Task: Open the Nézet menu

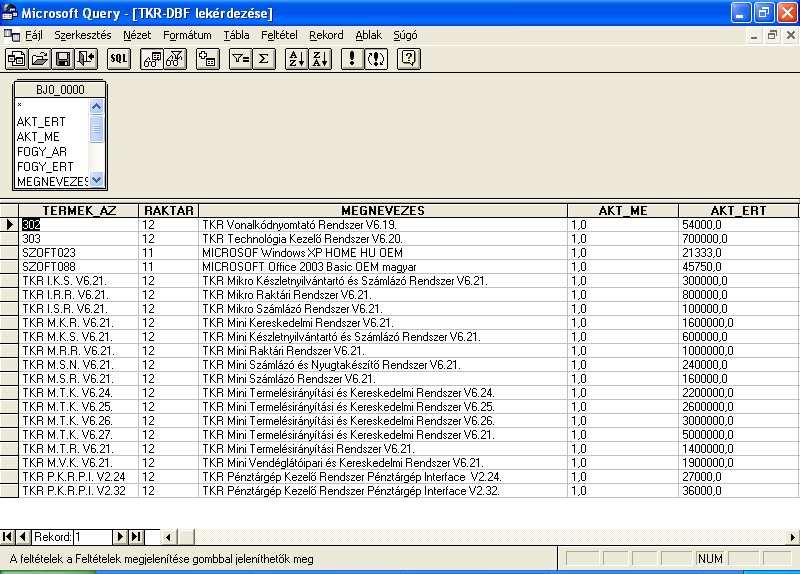Action: tap(137, 35)
